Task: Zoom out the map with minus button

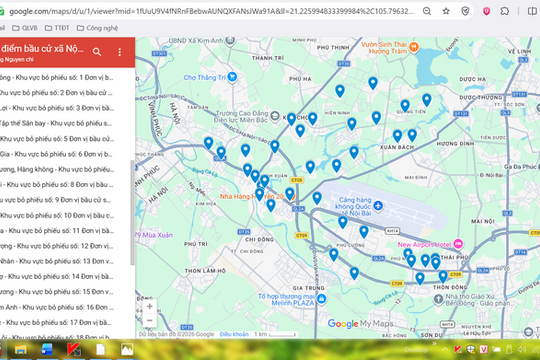Action: [149, 320]
